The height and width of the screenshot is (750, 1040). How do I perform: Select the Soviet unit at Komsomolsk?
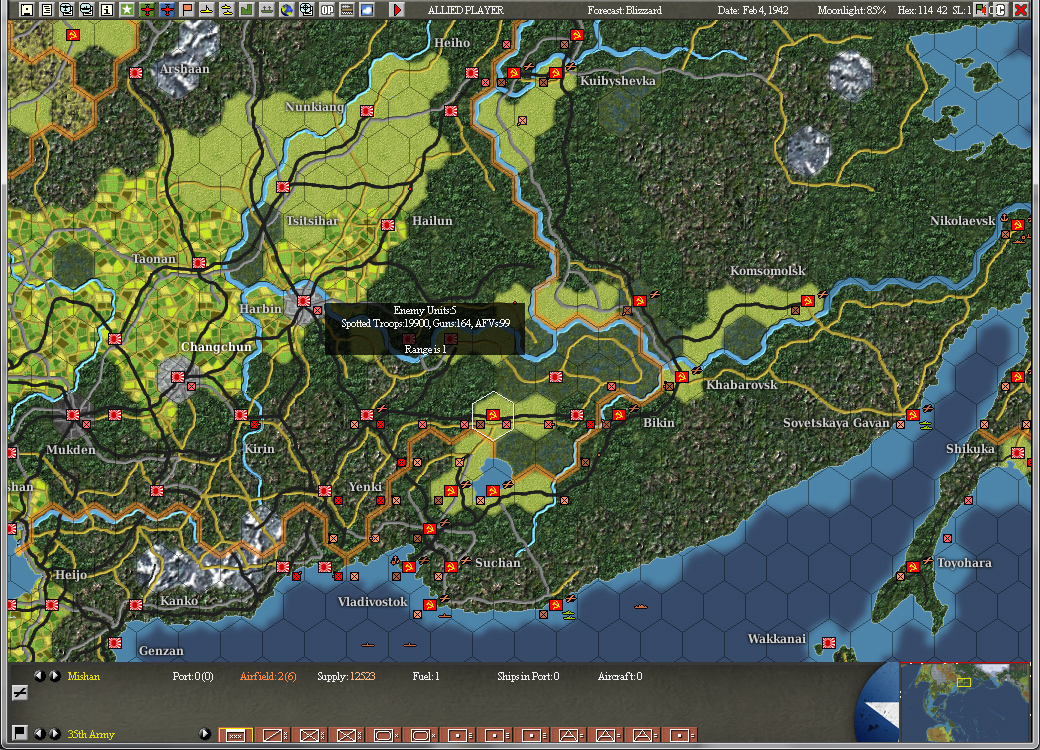click(x=807, y=301)
